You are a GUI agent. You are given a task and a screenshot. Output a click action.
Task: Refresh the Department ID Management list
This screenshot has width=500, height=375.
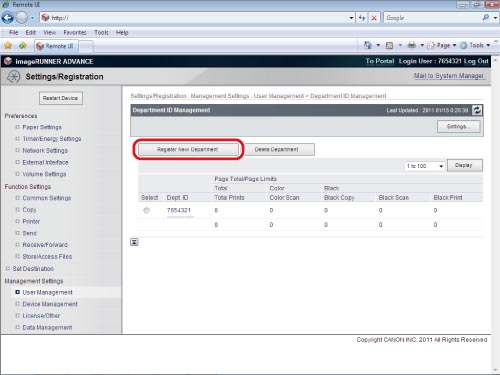click(477, 110)
